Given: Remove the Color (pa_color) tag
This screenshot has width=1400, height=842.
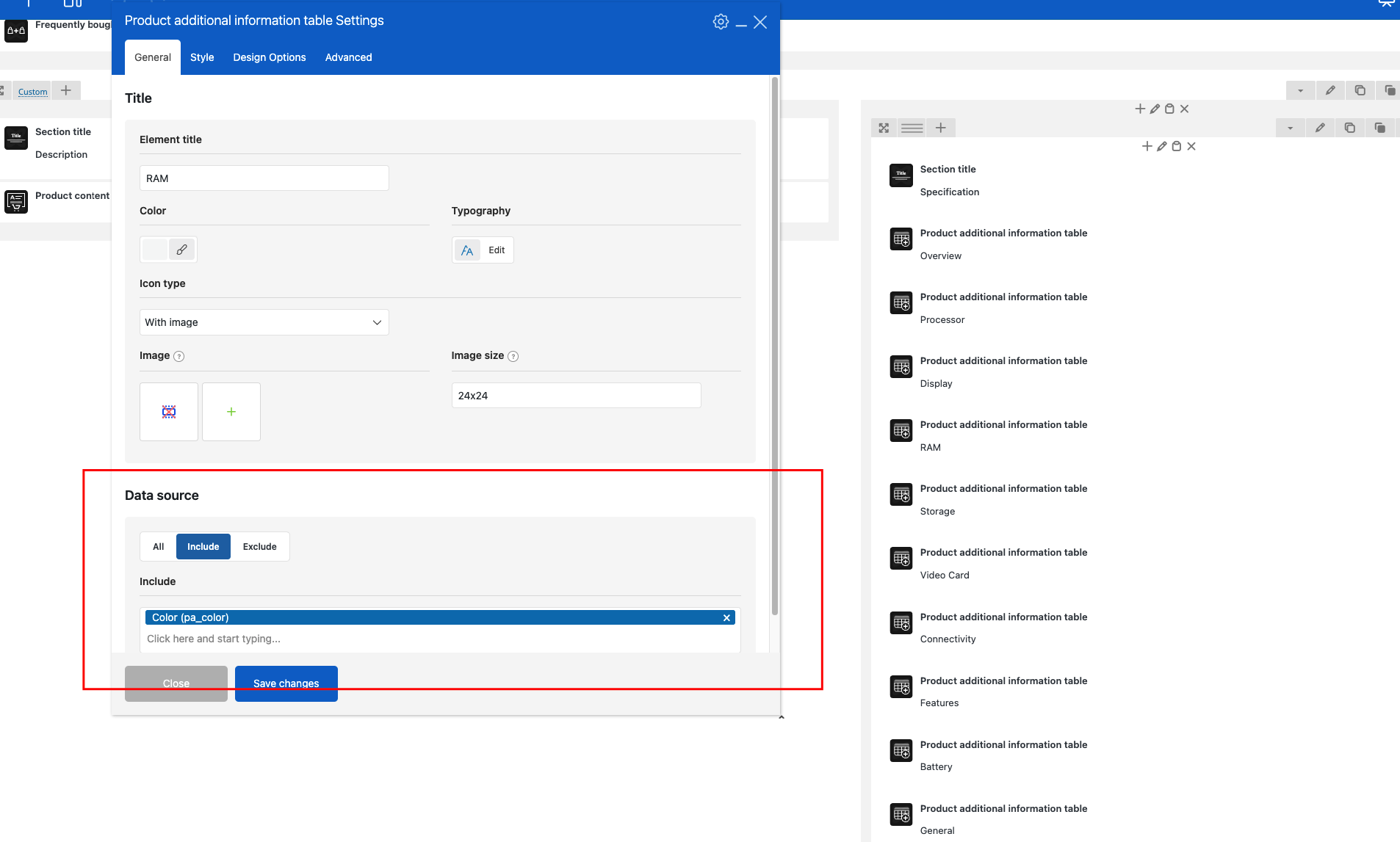Looking at the screenshot, I should 726,618.
